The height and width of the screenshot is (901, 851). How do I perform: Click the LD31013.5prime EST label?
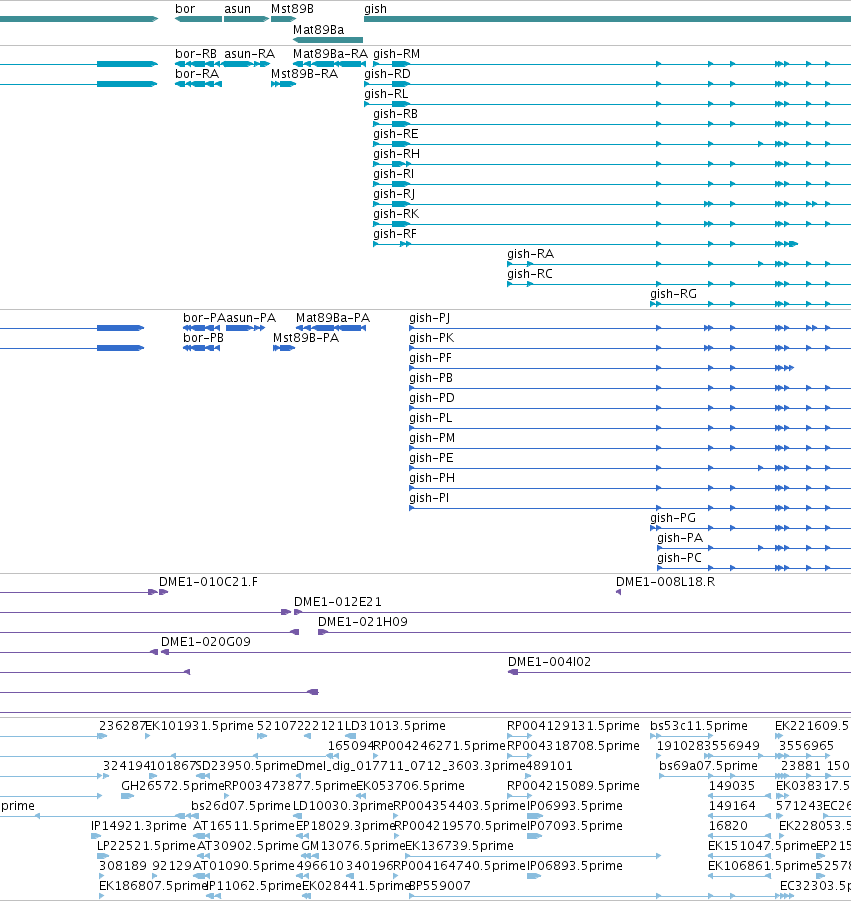pos(395,726)
